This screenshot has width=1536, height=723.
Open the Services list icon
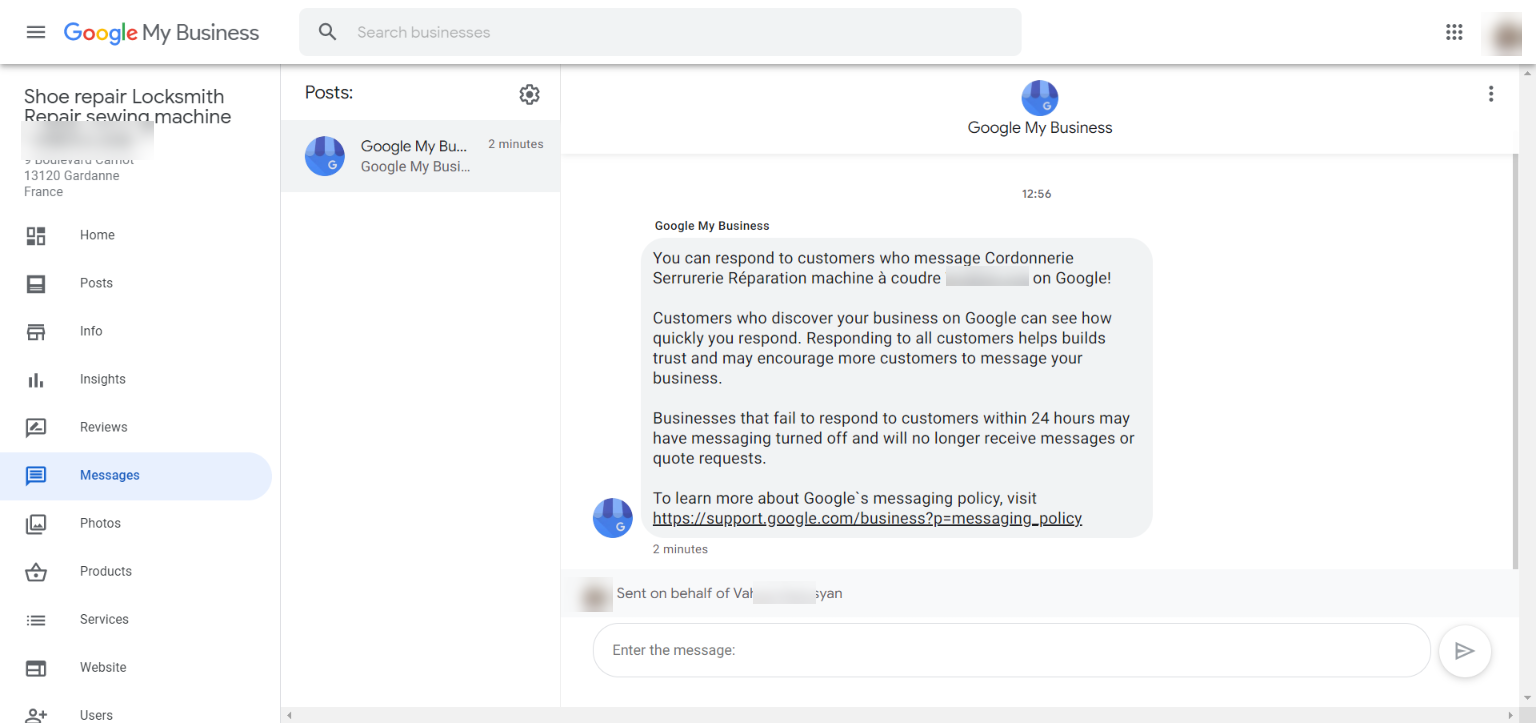(x=36, y=619)
